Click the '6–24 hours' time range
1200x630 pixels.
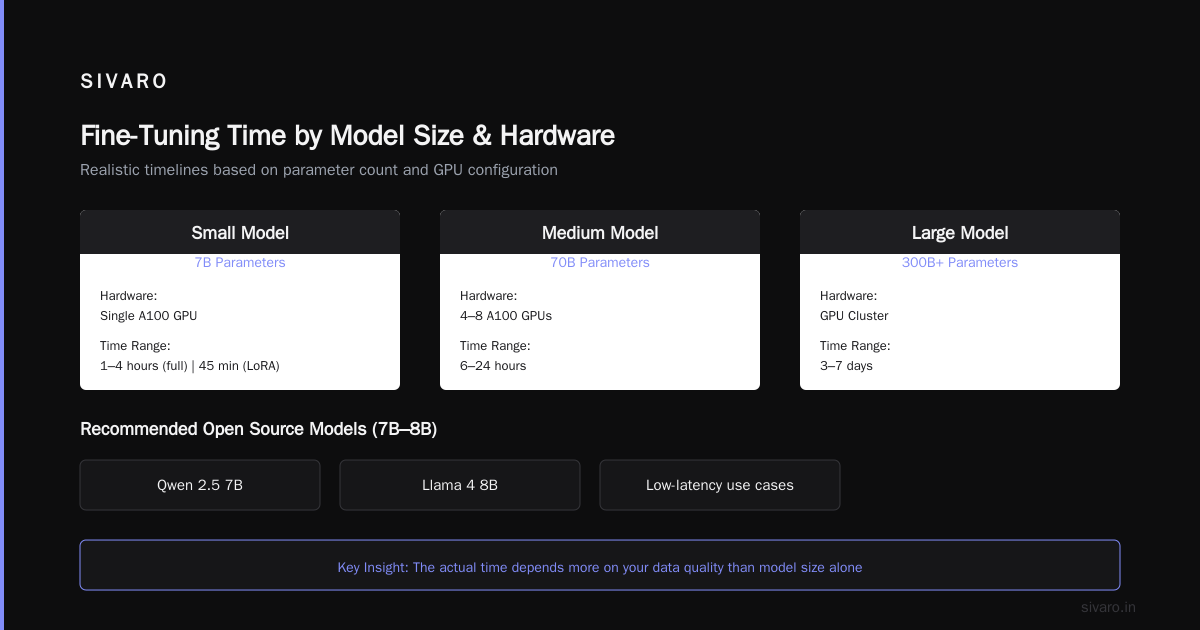click(x=493, y=366)
